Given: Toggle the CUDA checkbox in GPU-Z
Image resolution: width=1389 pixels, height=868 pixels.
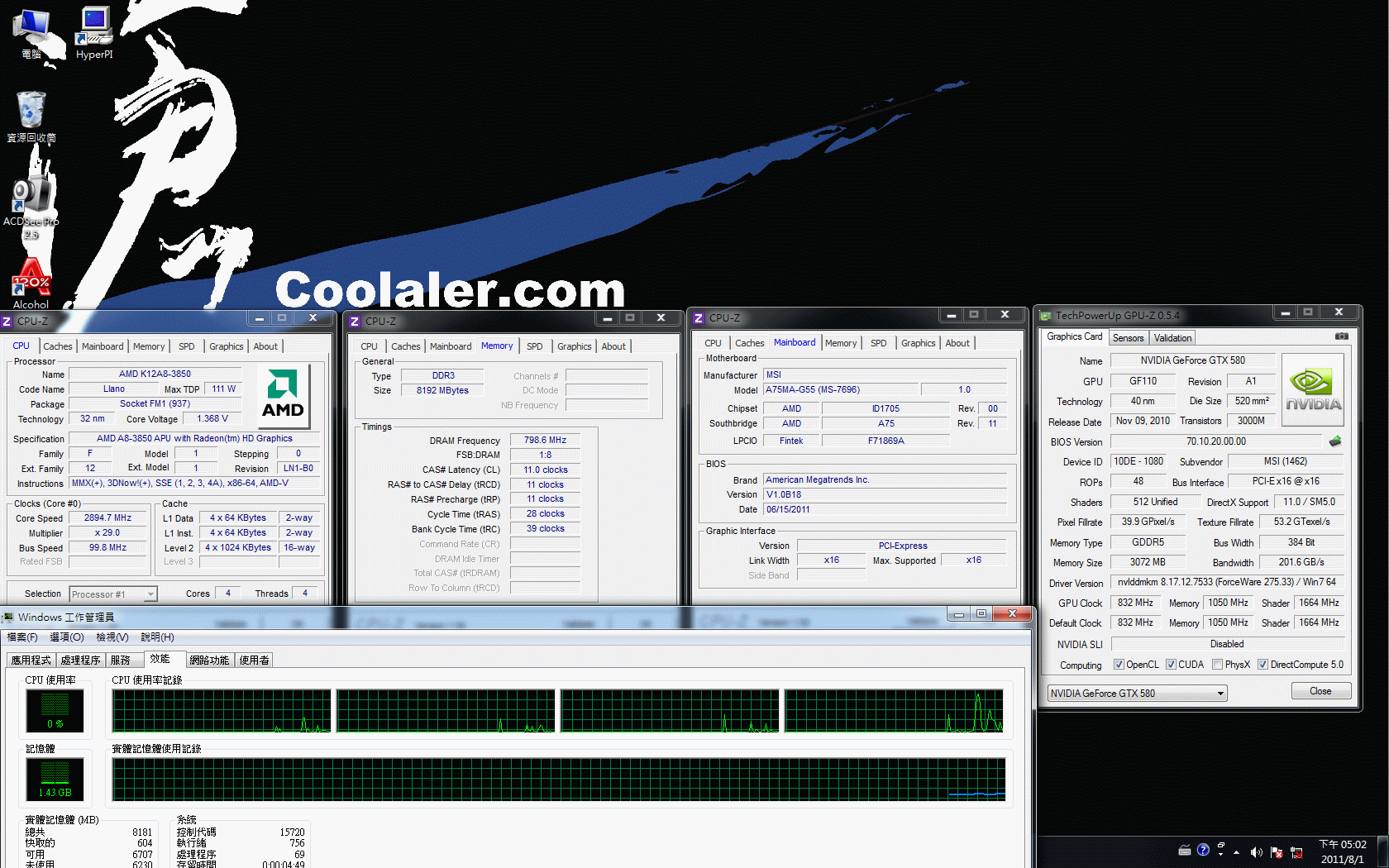Looking at the screenshot, I should pos(1171,665).
